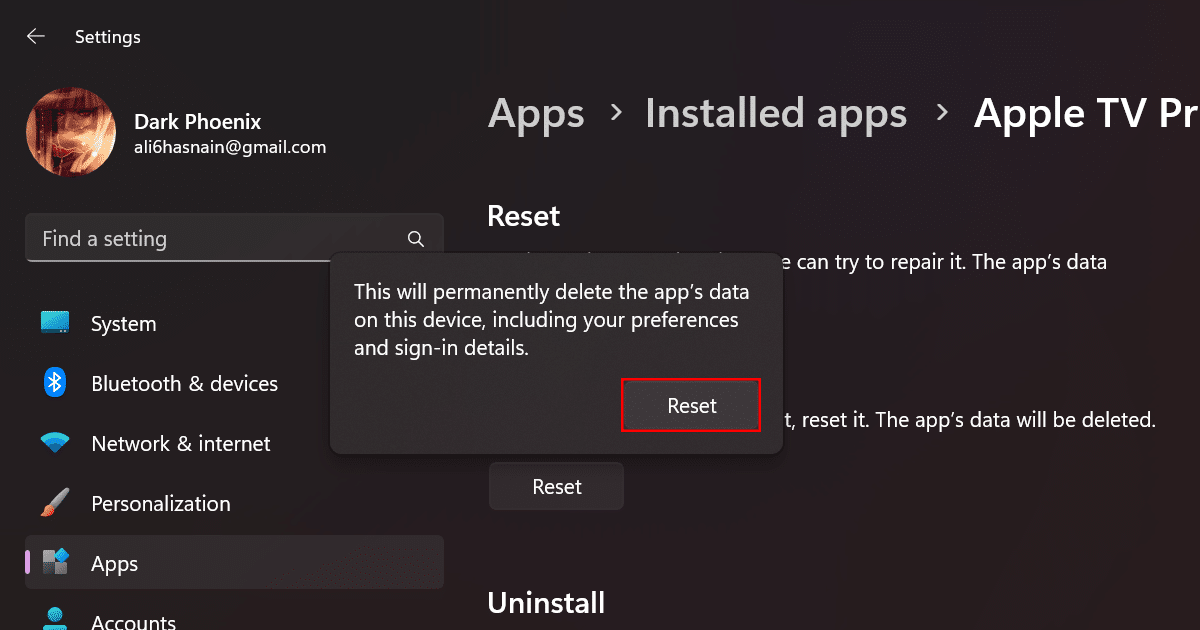Select Bluetooth & devices label
Image resolution: width=1200 pixels, height=630 pixels.
click(x=184, y=384)
